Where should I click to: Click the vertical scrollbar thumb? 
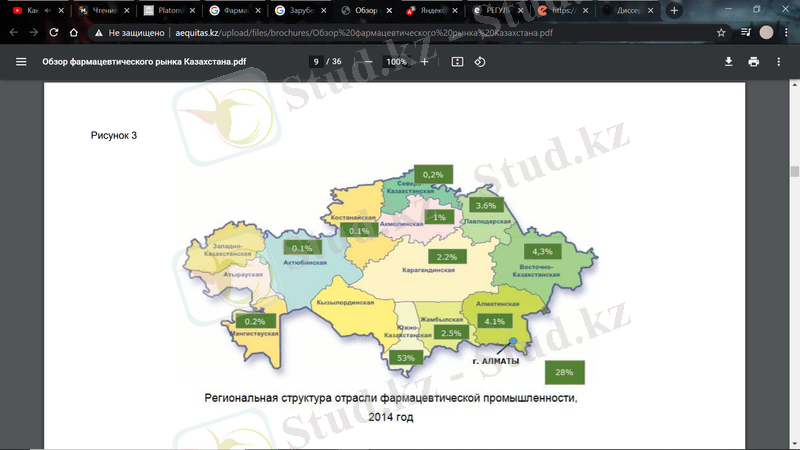tap(794, 171)
